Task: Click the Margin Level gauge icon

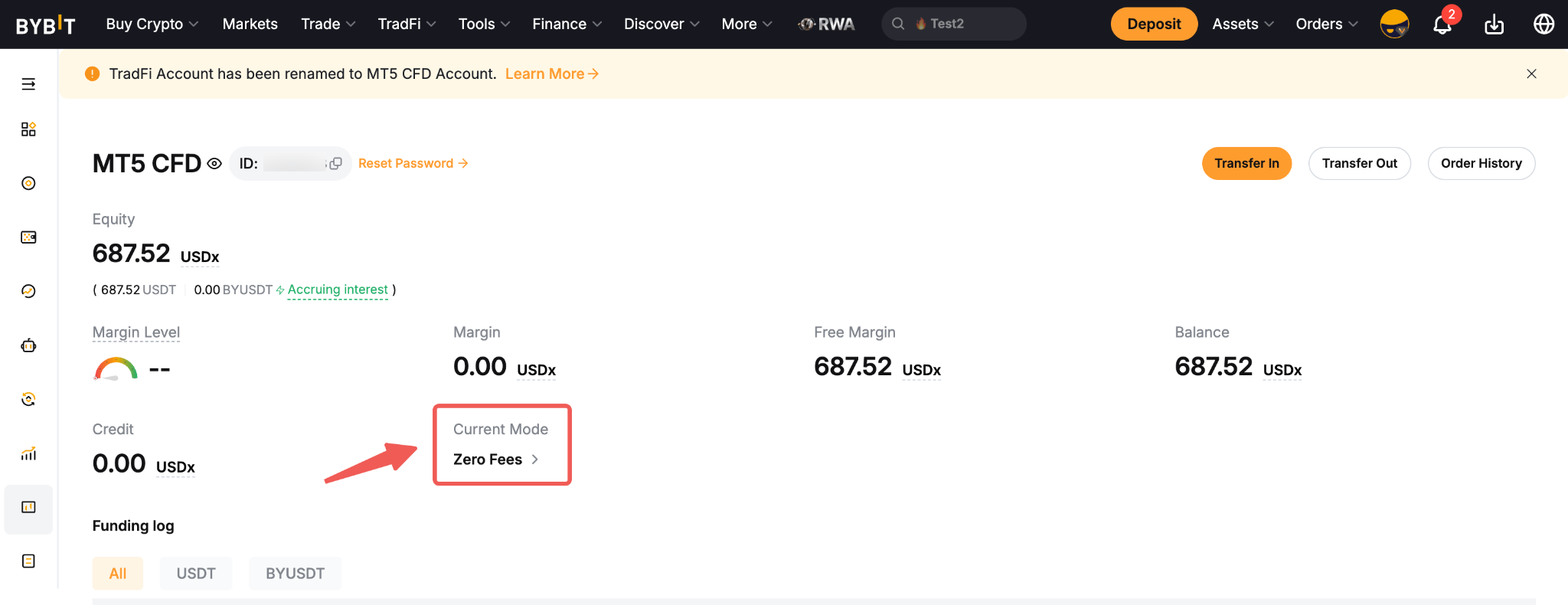Action: coord(116,368)
